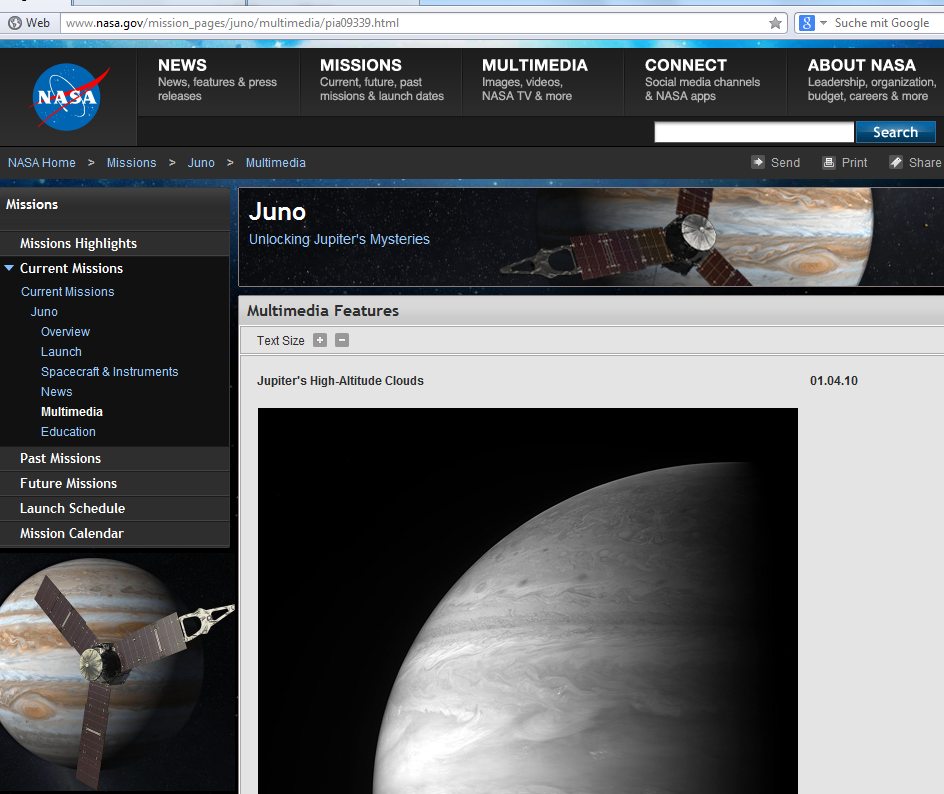Screen dimensions: 944x794
Task: Click the Jupiter high-altitude clouds image
Action: 527,600
